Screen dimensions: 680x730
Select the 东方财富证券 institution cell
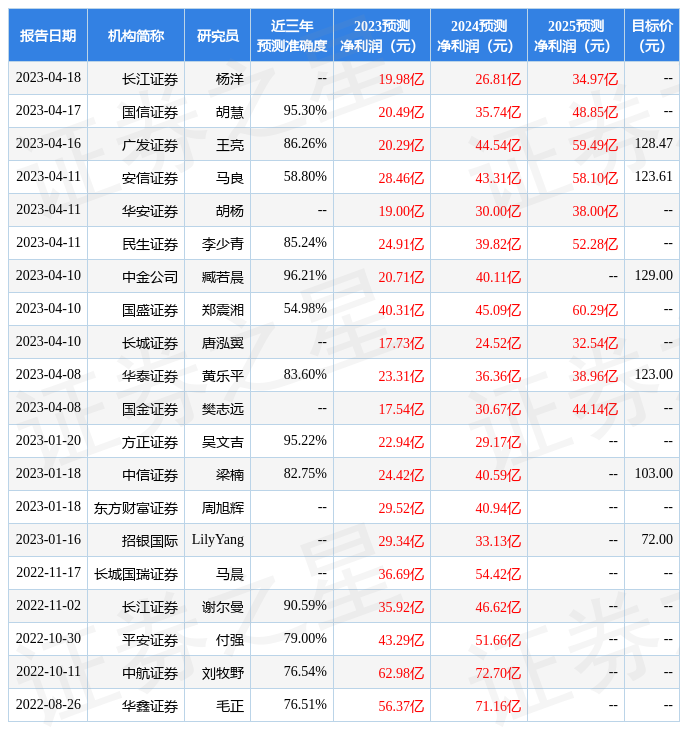click(x=136, y=508)
